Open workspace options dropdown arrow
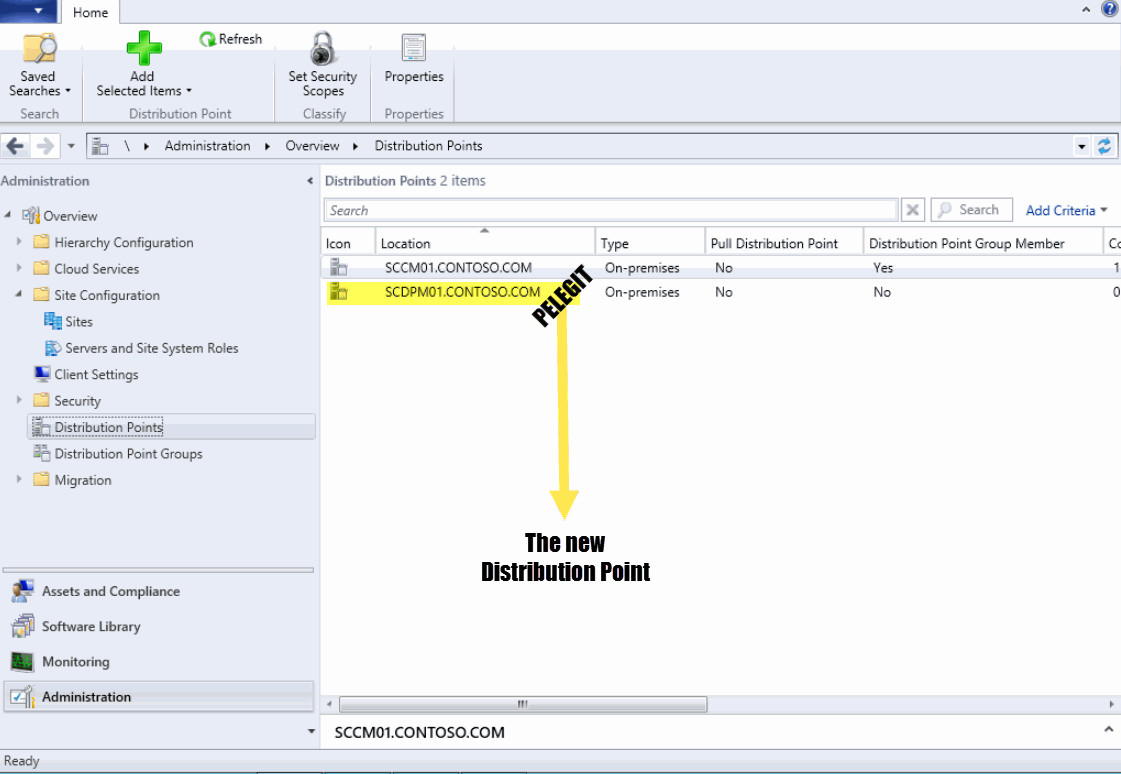This screenshot has width=1121, height=774. tap(311, 731)
